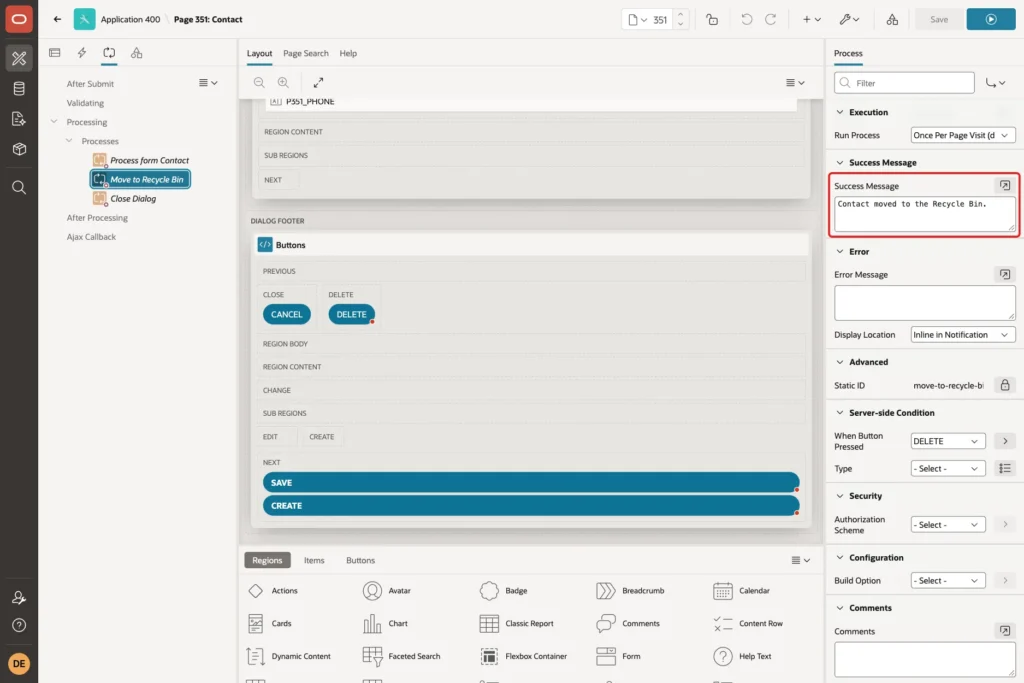
Task: Open code editor for Error Message
Action: [1004, 274]
